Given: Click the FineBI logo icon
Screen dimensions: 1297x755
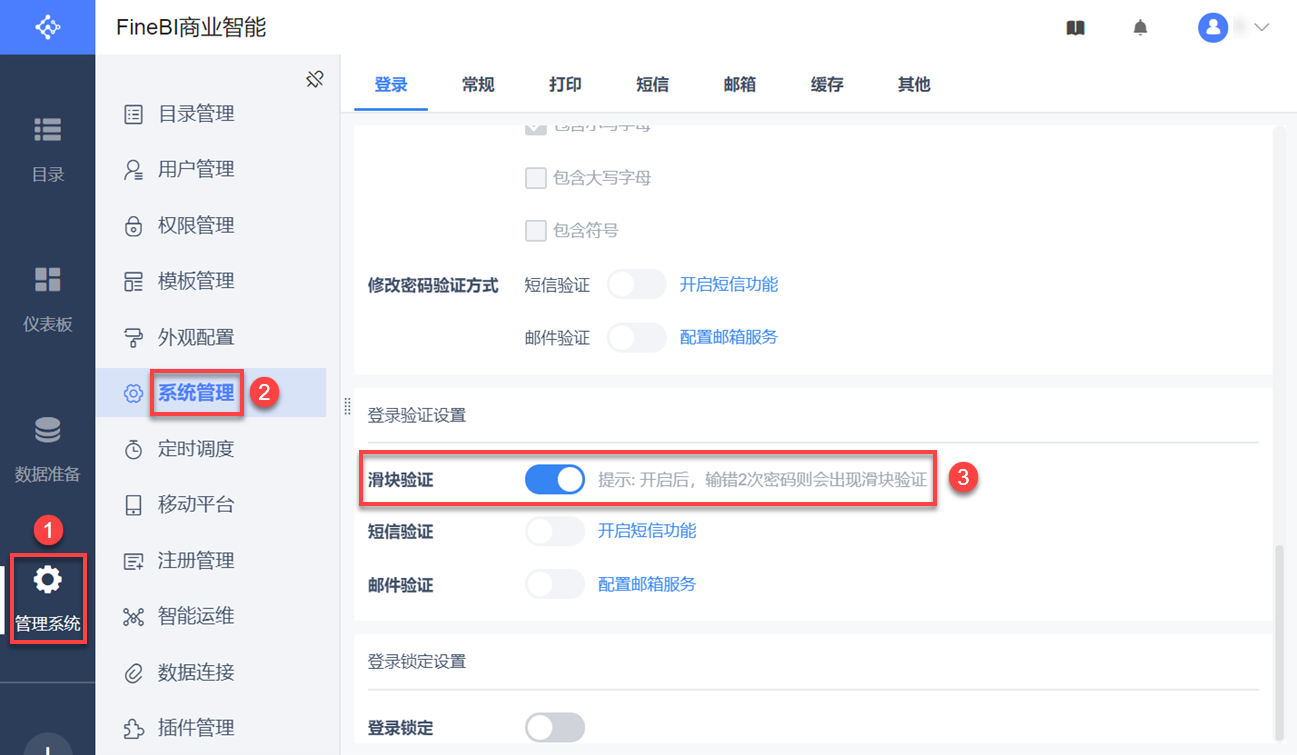Looking at the screenshot, I should coord(47,27).
